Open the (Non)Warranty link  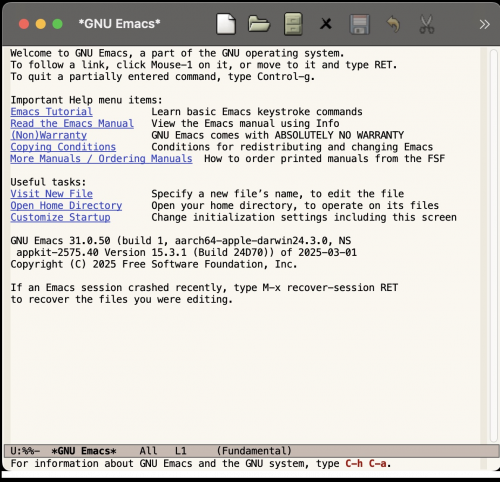(49, 135)
